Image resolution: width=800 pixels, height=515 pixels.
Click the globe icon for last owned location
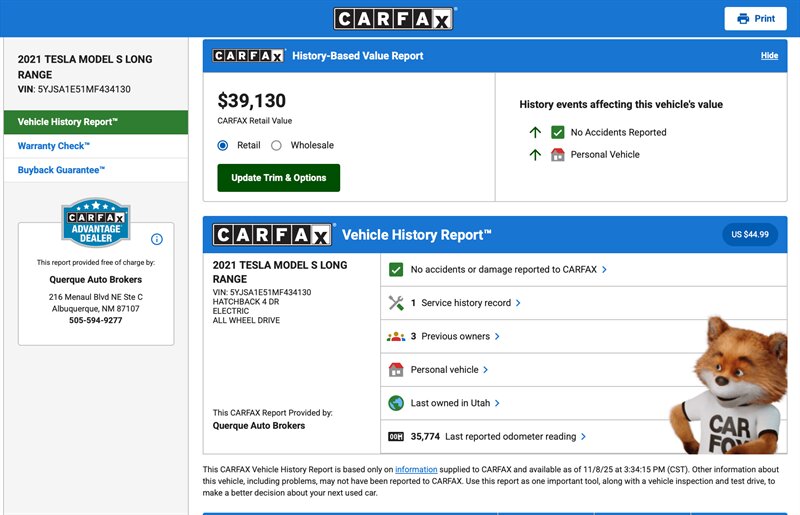pyautogui.click(x=395, y=403)
